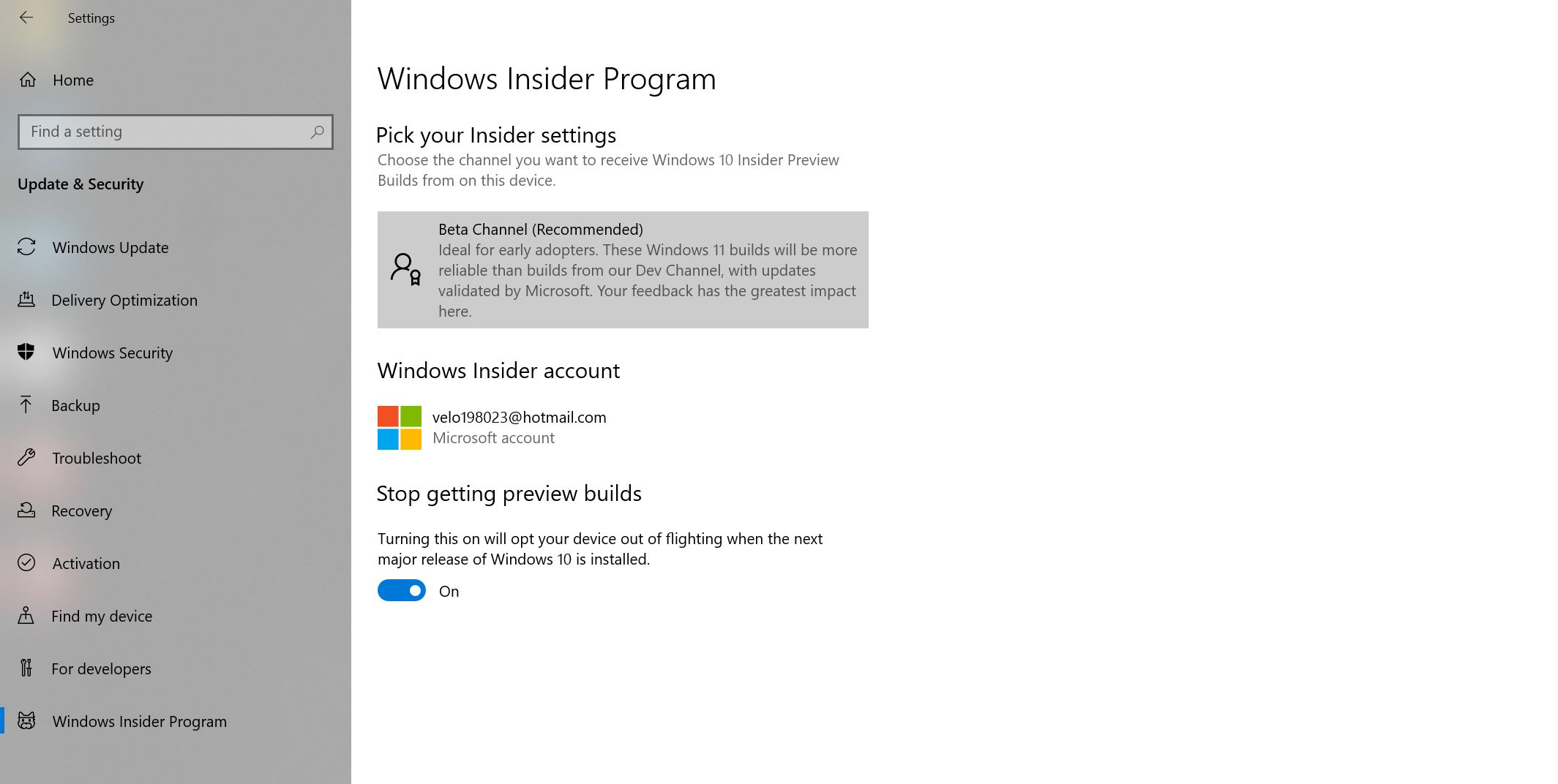
Task: Go to the Backup page
Action: point(75,405)
